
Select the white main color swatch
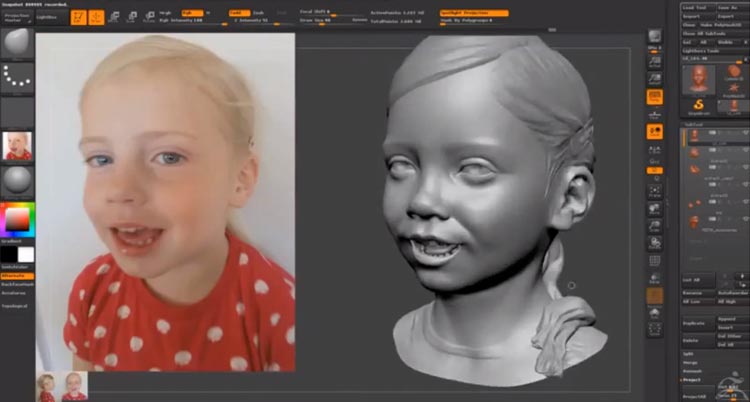26,255
